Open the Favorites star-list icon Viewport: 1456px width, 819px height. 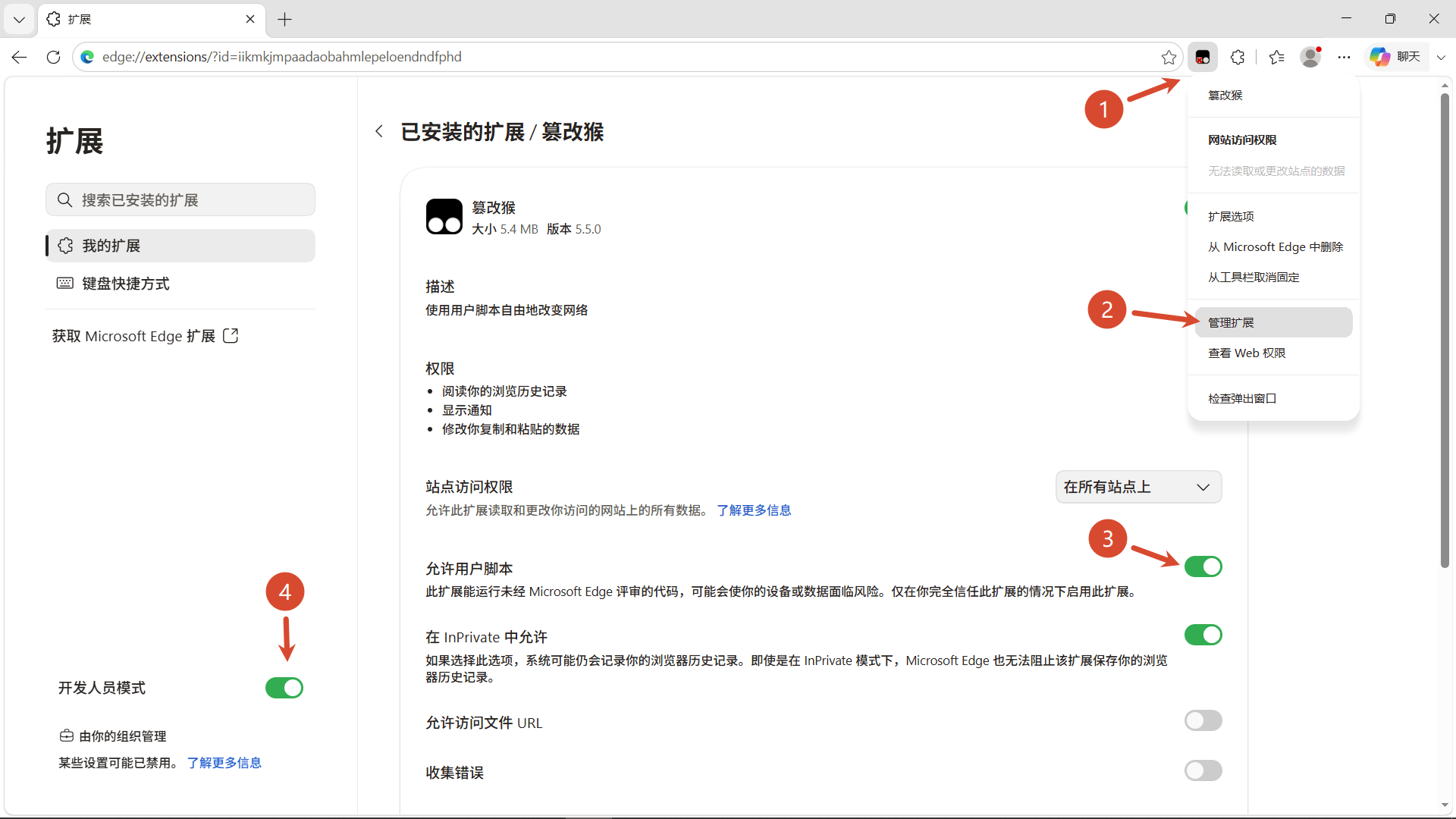pos(1276,57)
